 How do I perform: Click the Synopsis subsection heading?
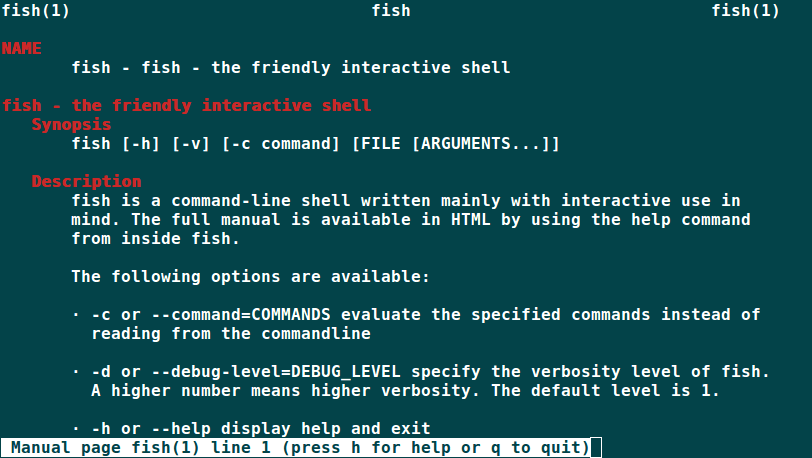point(71,125)
